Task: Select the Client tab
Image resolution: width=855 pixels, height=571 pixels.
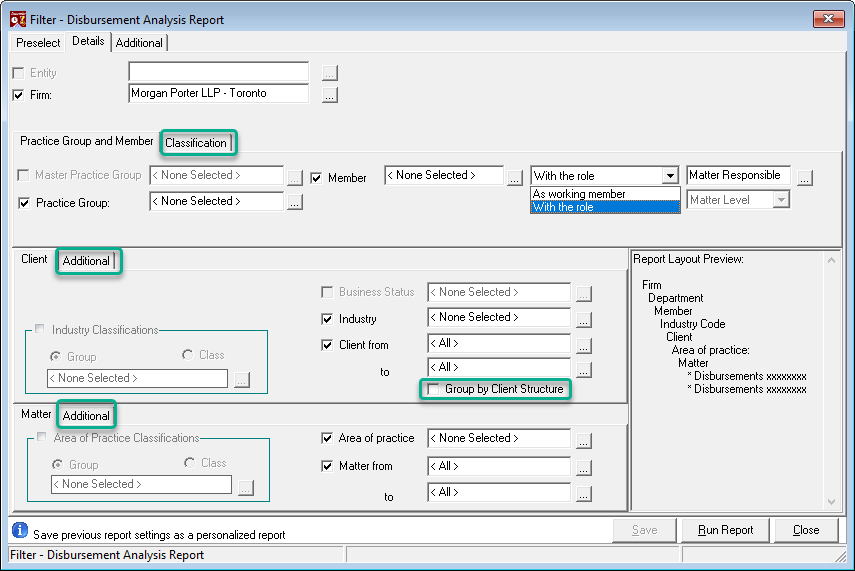Action: coord(34,259)
